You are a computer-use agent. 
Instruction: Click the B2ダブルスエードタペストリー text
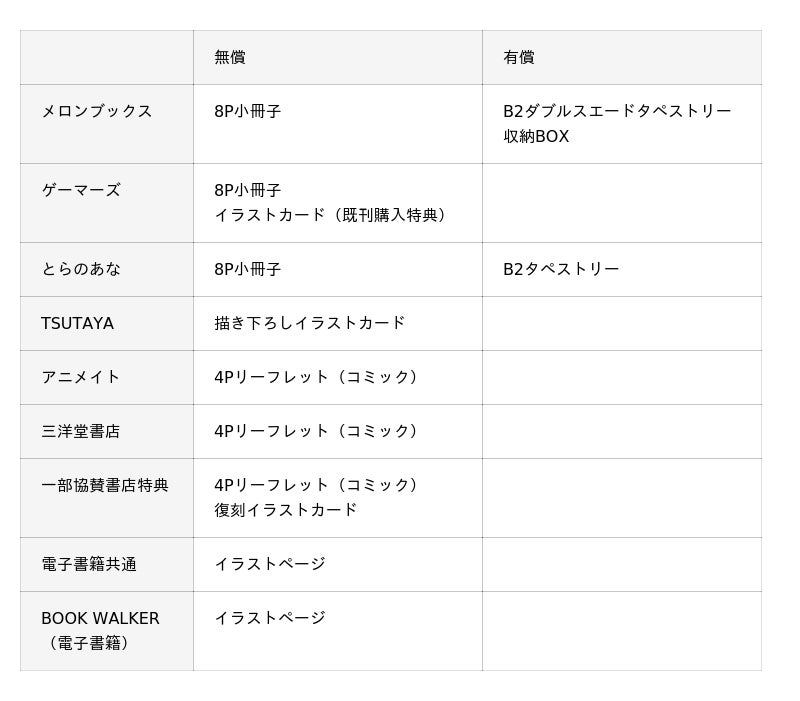click(x=617, y=112)
